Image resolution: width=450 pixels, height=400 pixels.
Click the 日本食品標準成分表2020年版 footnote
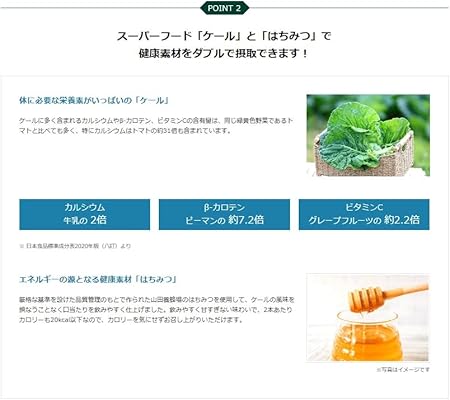(75, 246)
